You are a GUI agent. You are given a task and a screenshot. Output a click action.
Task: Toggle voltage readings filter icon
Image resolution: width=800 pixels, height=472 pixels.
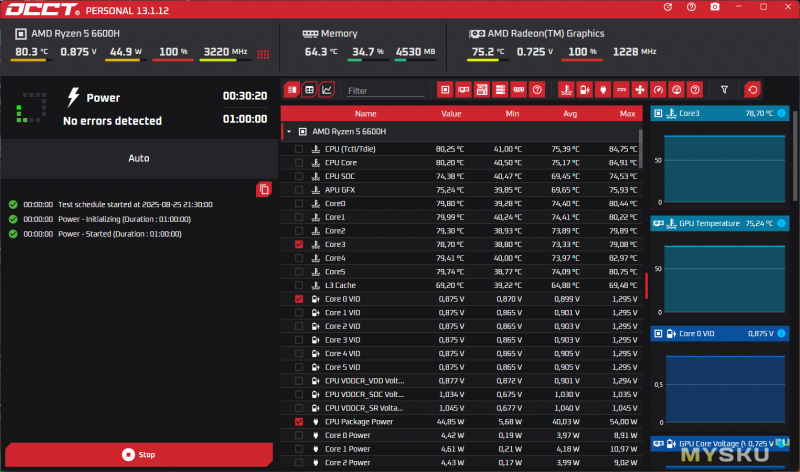pyautogui.click(x=584, y=90)
